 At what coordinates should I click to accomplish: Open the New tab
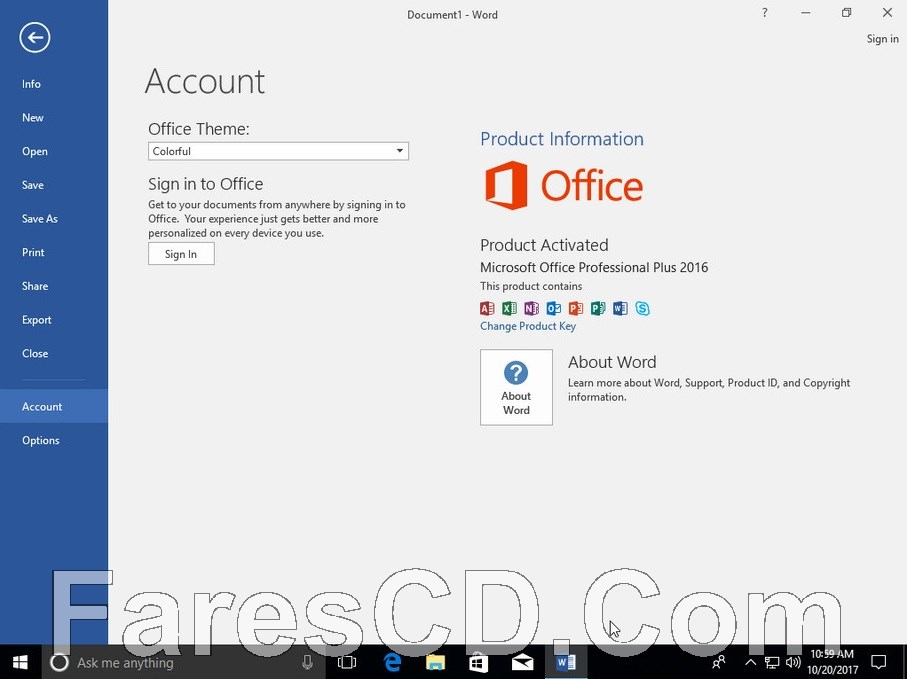(x=54, y=117)
